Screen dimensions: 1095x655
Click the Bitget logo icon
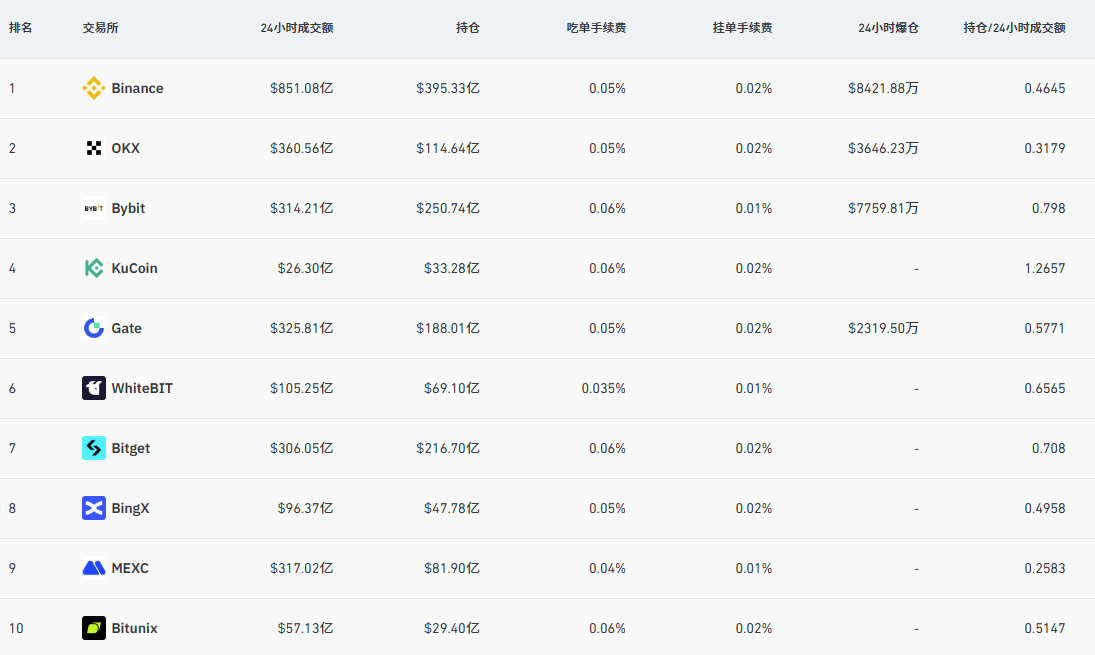[x=93, y=448]
